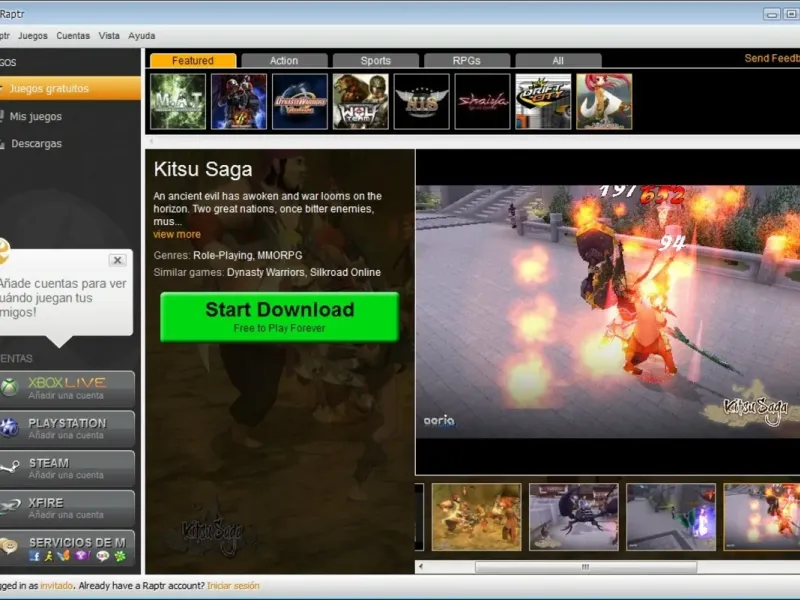Click the game icon strip left scroll arrow
800x600 pixels.
pyautogui.click(x=151, y=140)
